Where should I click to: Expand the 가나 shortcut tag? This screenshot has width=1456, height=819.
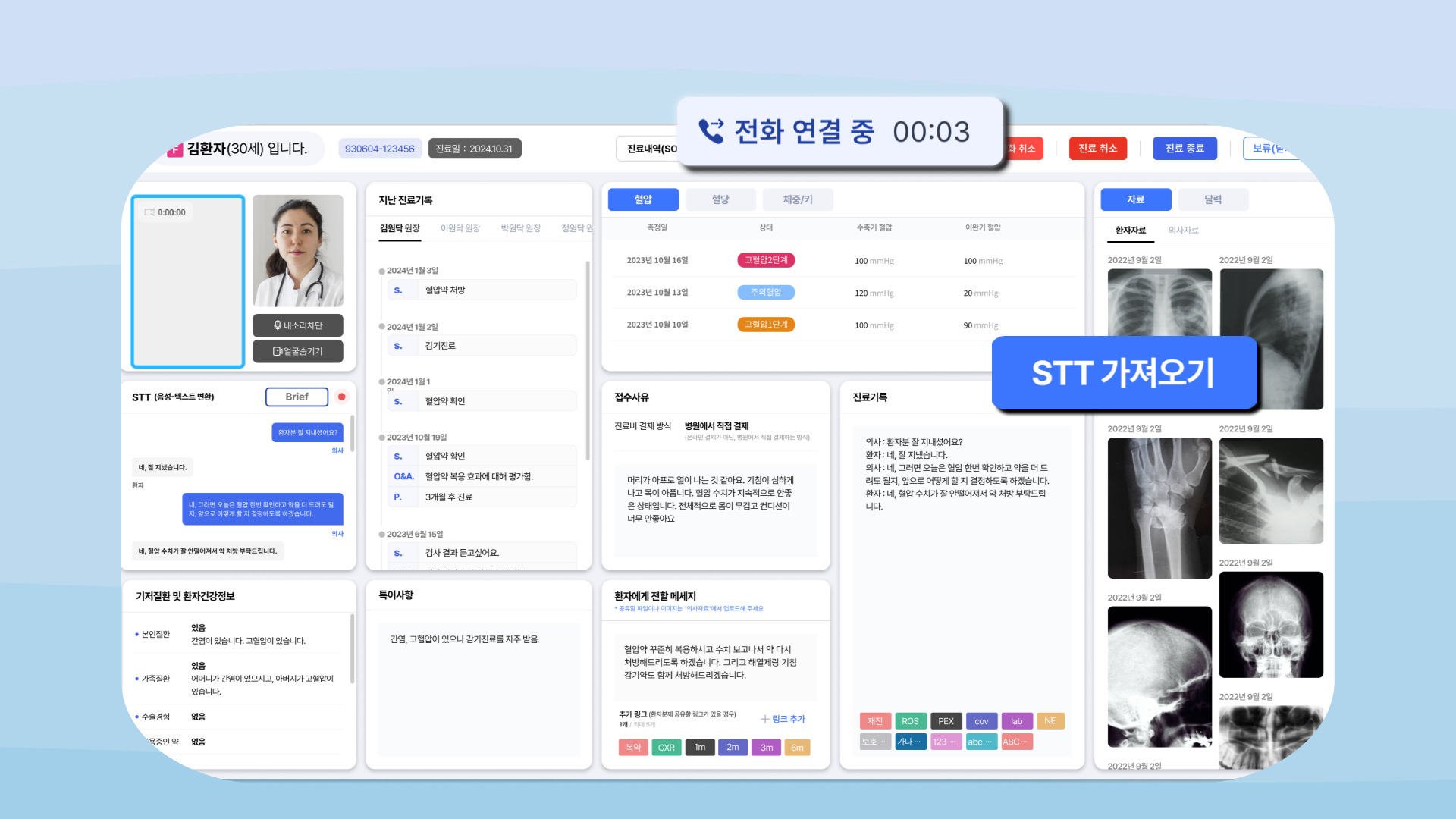pos(910,742)
